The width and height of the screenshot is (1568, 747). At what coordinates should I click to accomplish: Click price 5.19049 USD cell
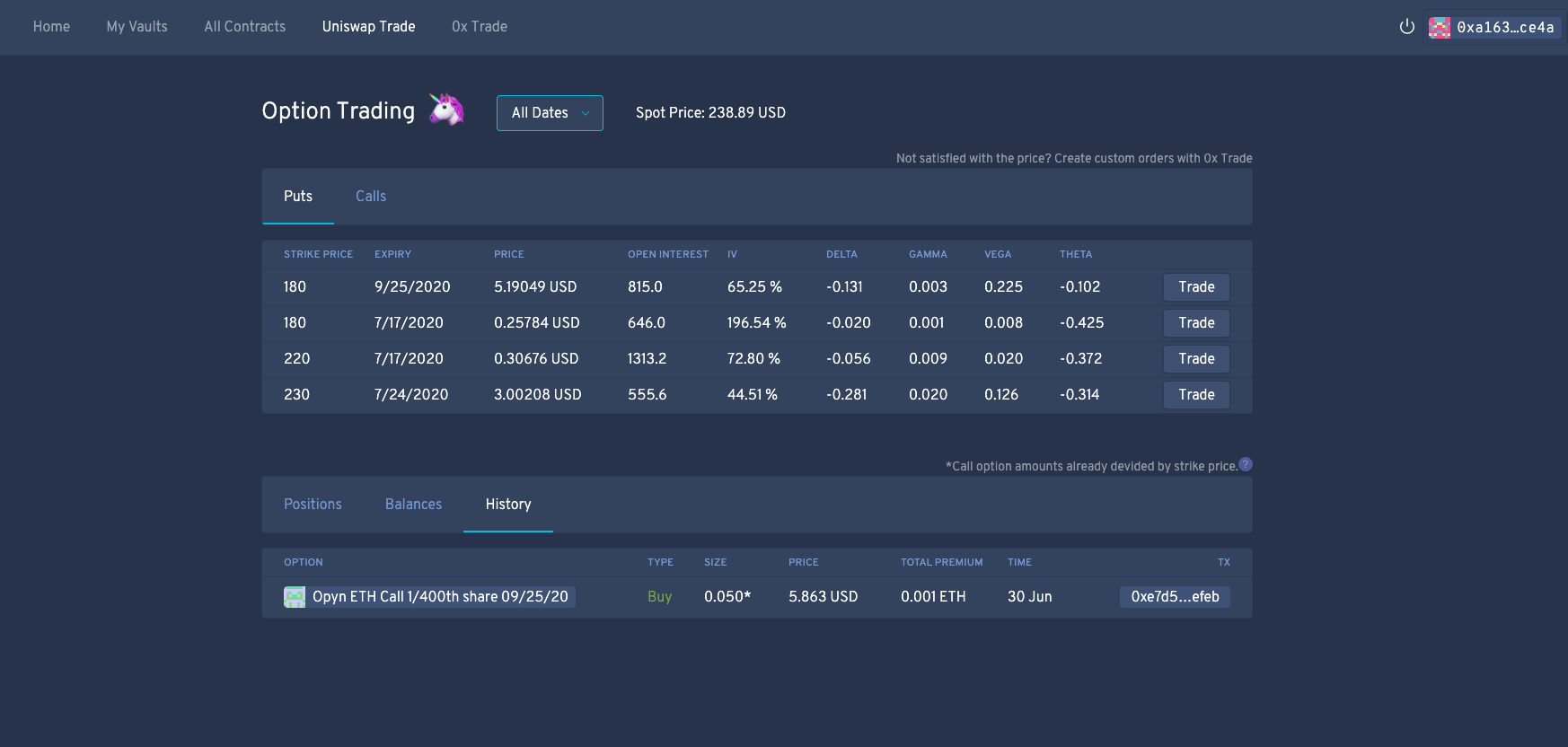535,287
